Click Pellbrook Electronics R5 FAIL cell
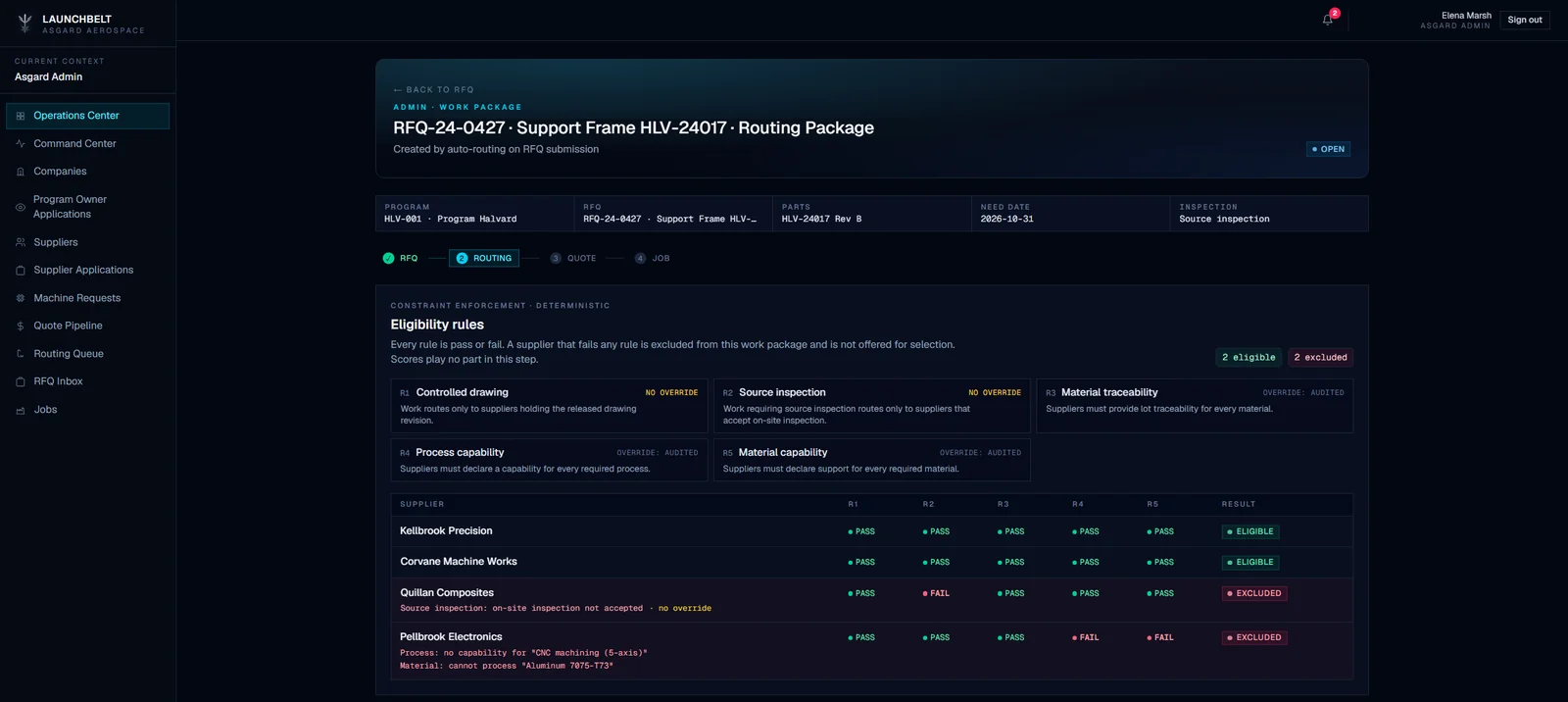 coord(1160,637)
